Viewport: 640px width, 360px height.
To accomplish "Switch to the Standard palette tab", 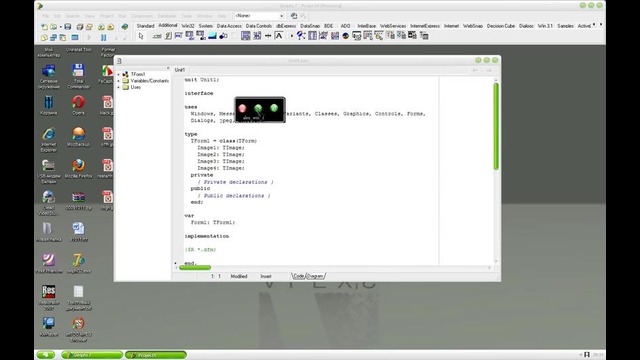I will [x=145, y=26].
